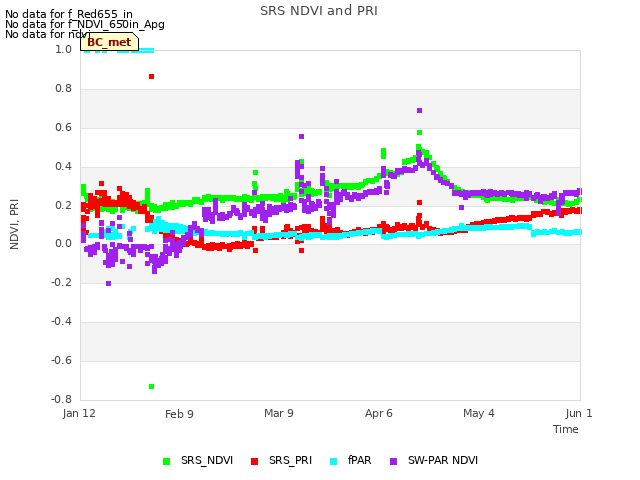This screenshot has width=640, height=480.
Task: Click the red outlier point near 0.86
Action: (151, 76)
